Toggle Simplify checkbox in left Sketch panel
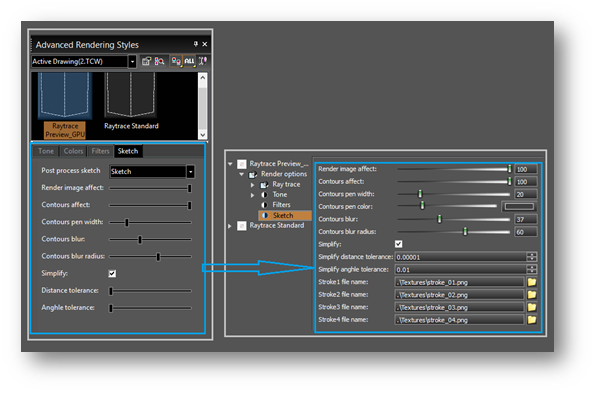This screenshot has width=596, height=394. pos(112,274)
